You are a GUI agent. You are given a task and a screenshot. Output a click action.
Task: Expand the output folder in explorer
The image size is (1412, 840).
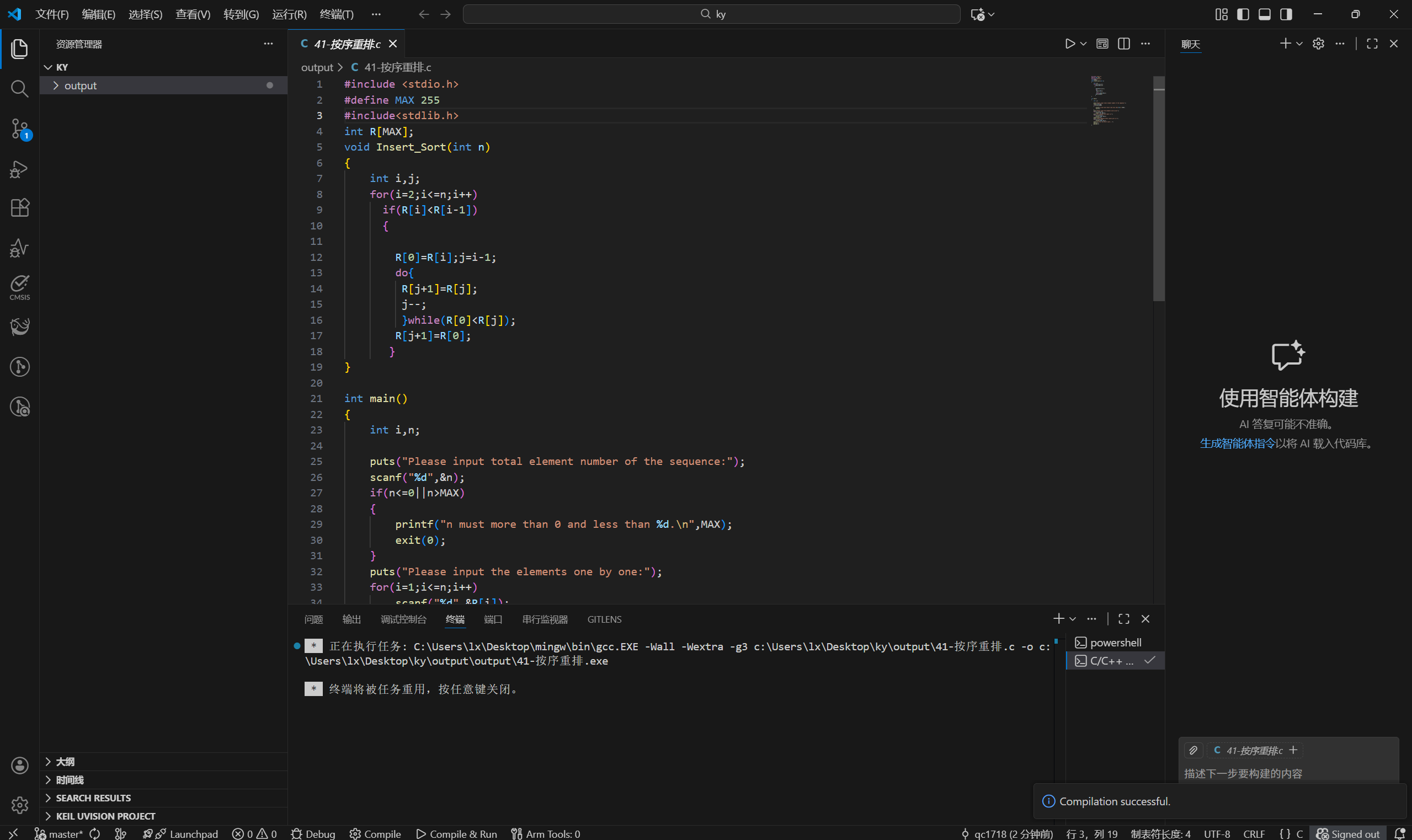click(80, 85)
